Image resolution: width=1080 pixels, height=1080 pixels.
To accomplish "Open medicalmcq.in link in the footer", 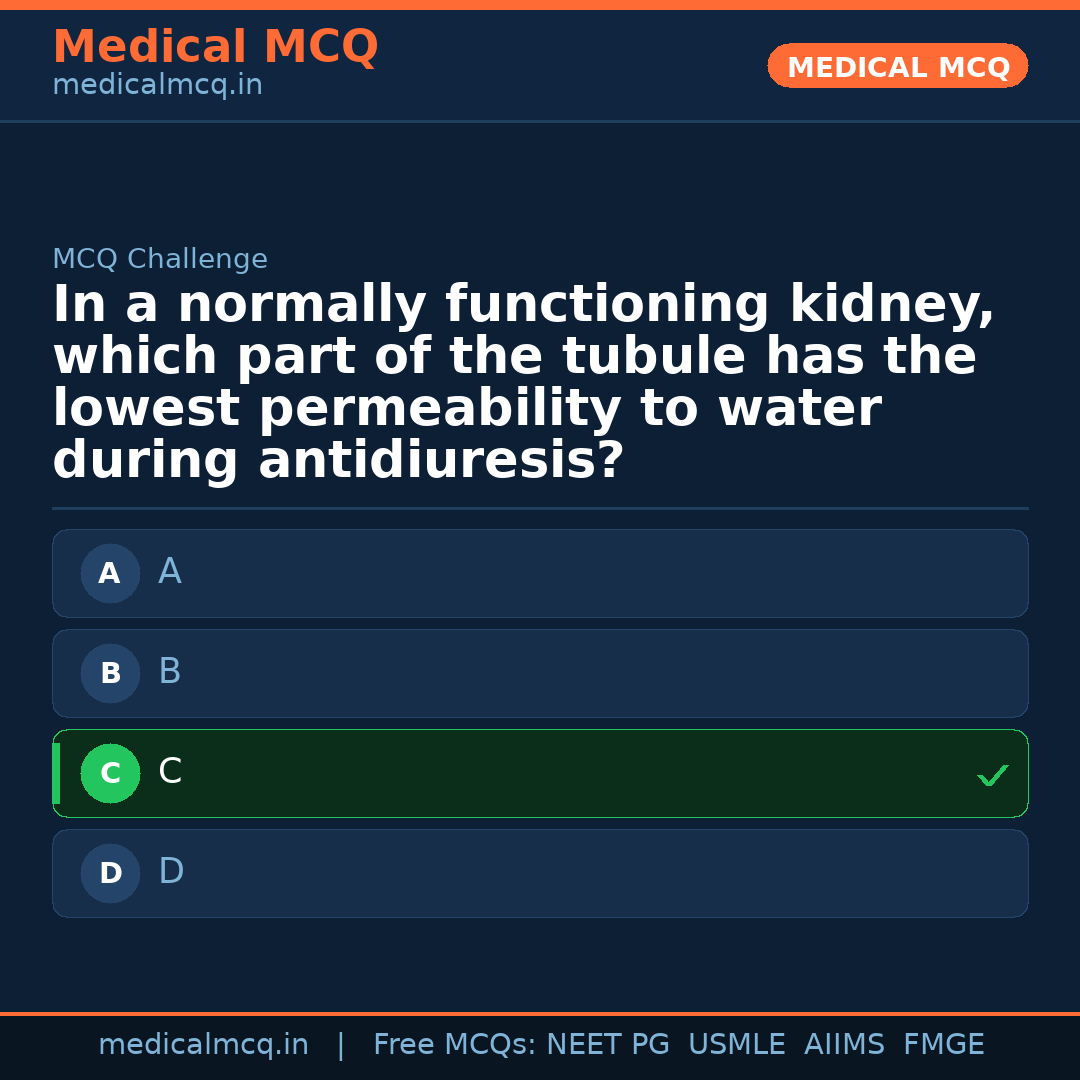I will [203, 1045].
